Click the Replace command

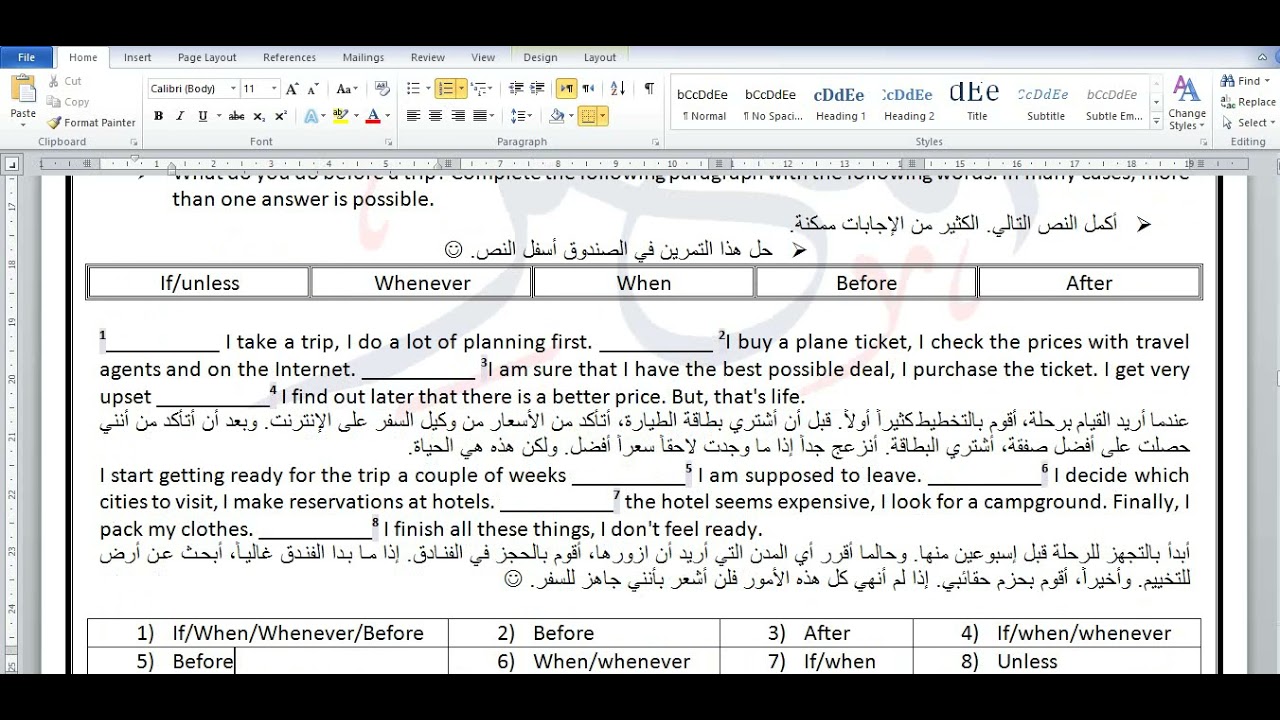pyautogui.click(x=1247, y=102)
